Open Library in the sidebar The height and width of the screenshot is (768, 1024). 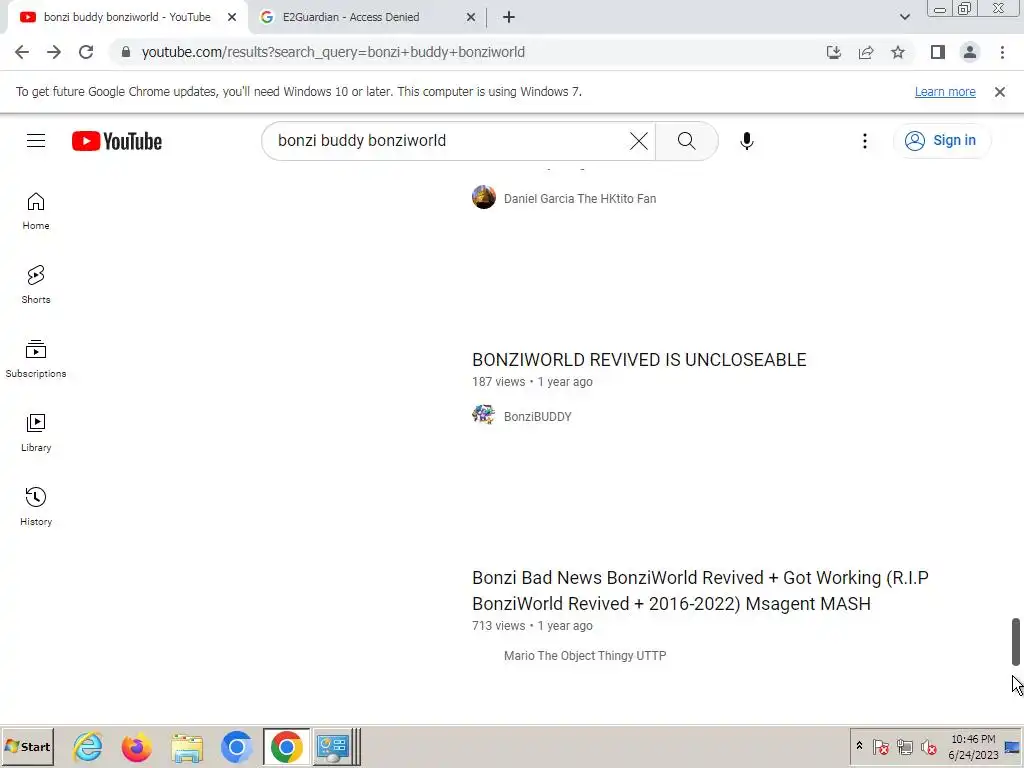coord(36,432)
